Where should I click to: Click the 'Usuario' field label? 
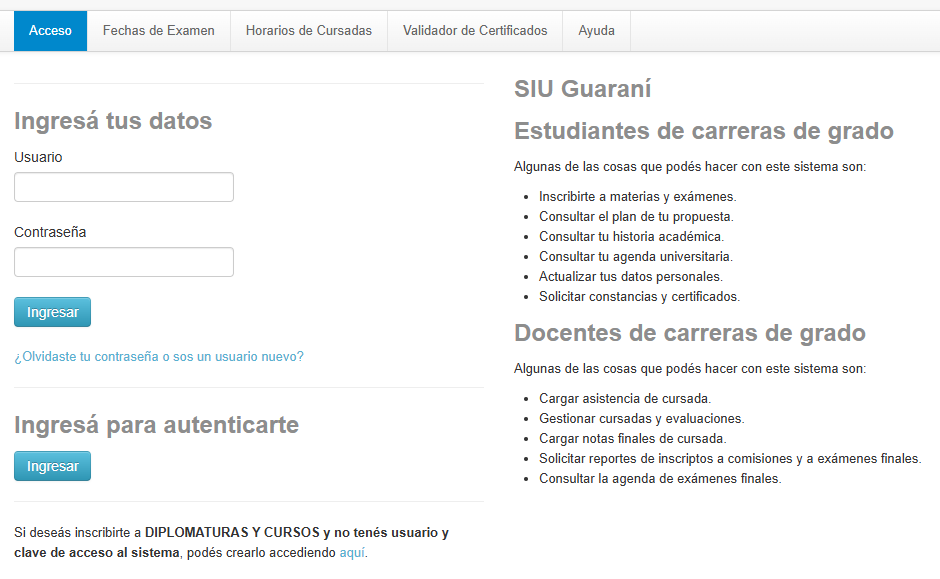point(38,157)
